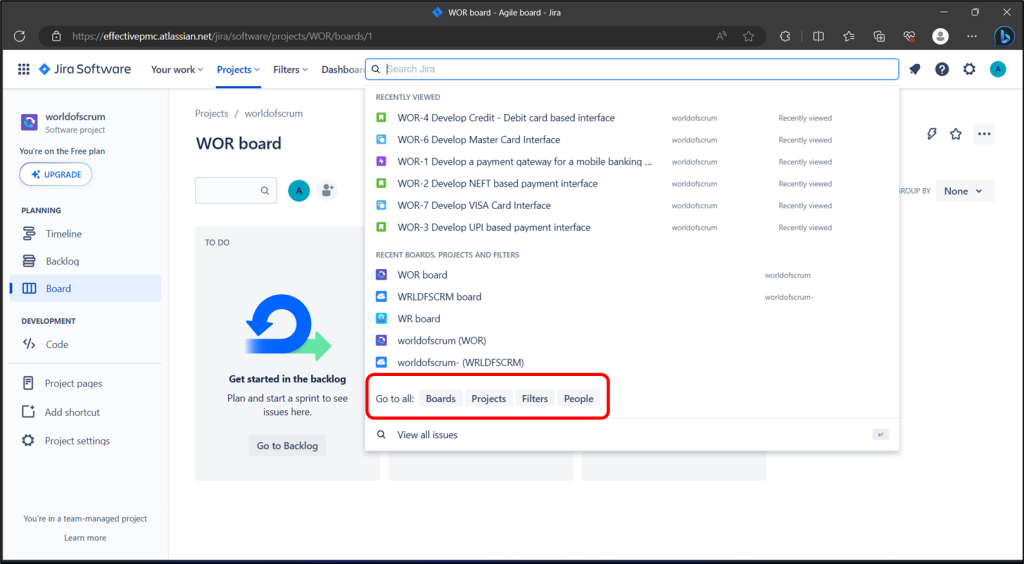Viewport: 1024px width, 564px height.
Task: Go to all People button
Action: coord(579,398)
